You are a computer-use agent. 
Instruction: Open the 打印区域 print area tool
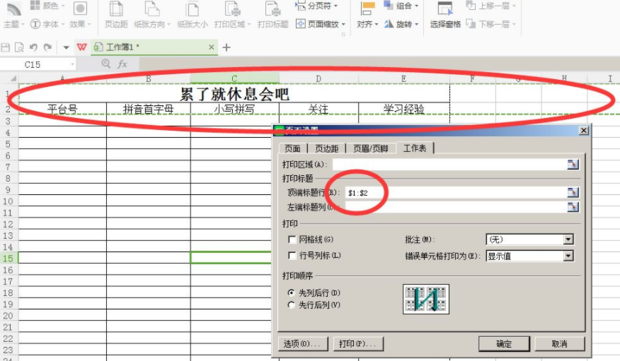[x=232, y=16]
